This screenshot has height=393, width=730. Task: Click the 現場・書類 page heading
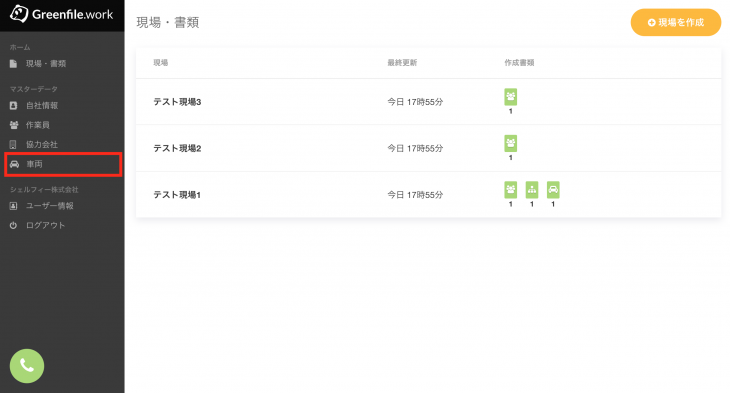[x=168, y=22]
